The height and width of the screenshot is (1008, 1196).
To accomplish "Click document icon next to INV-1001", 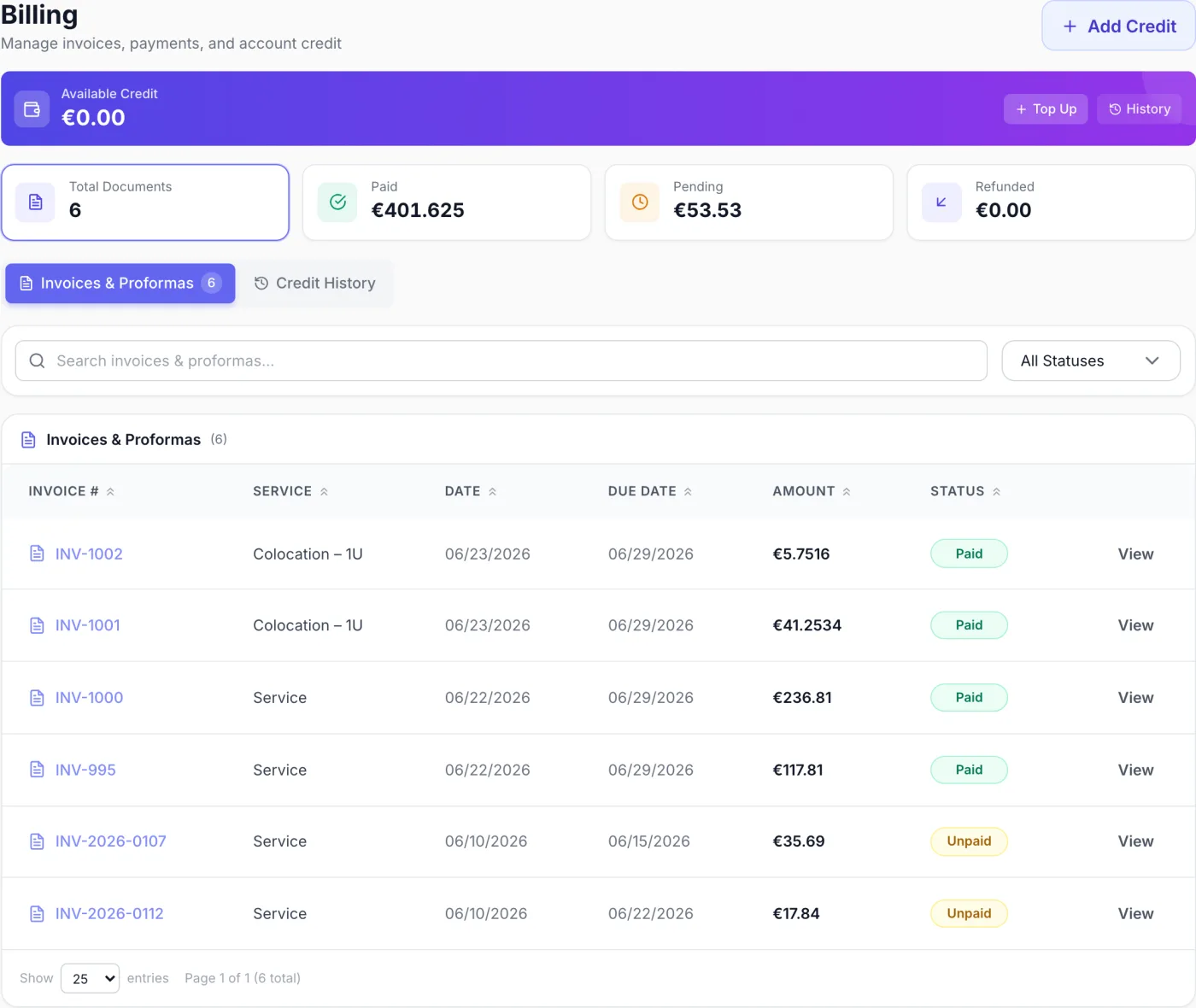I will click(37, 625).
